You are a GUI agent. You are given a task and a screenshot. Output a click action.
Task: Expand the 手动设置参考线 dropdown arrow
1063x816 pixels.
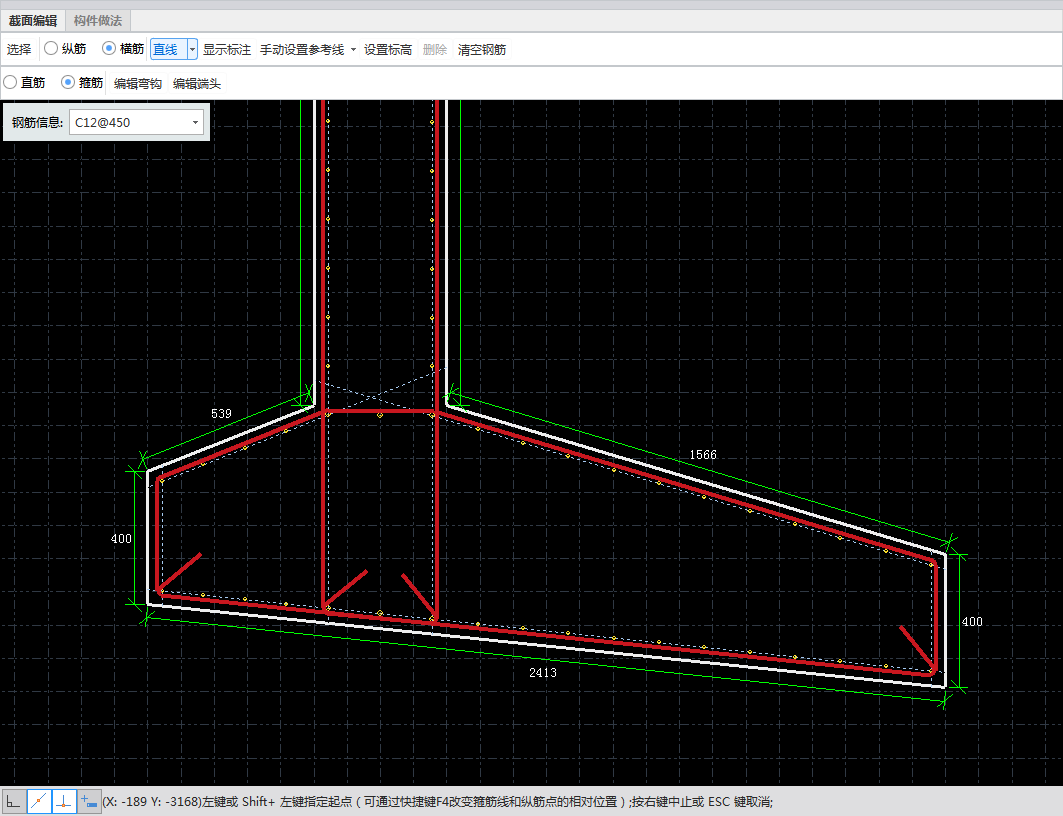353,49
